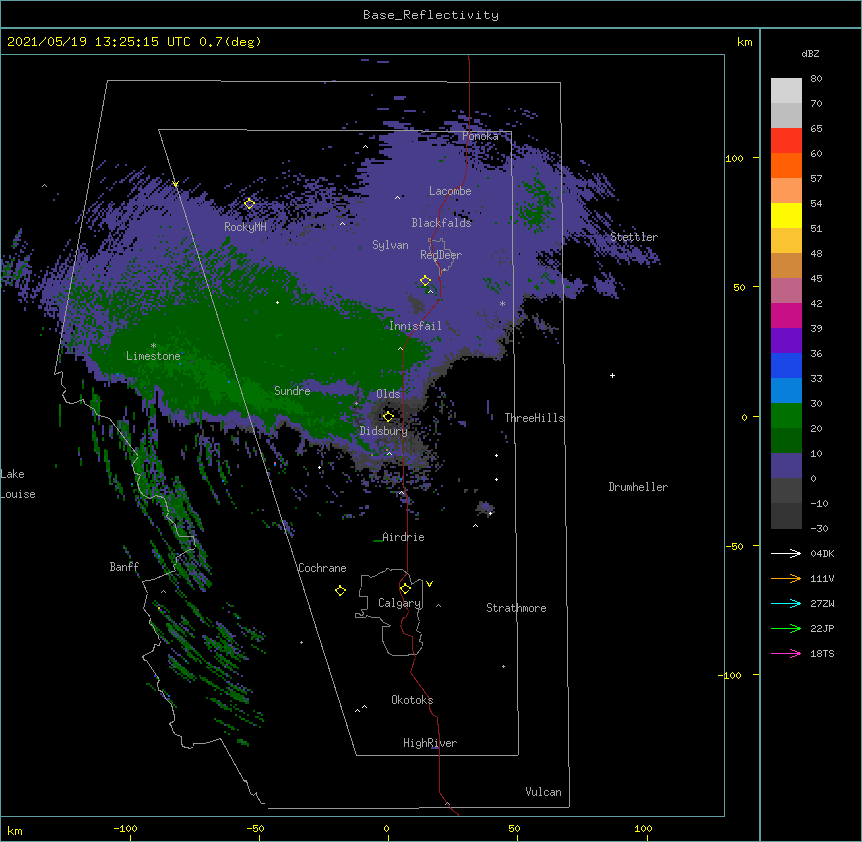Click the asterisk marker above Limestone label

coord(153,346)
